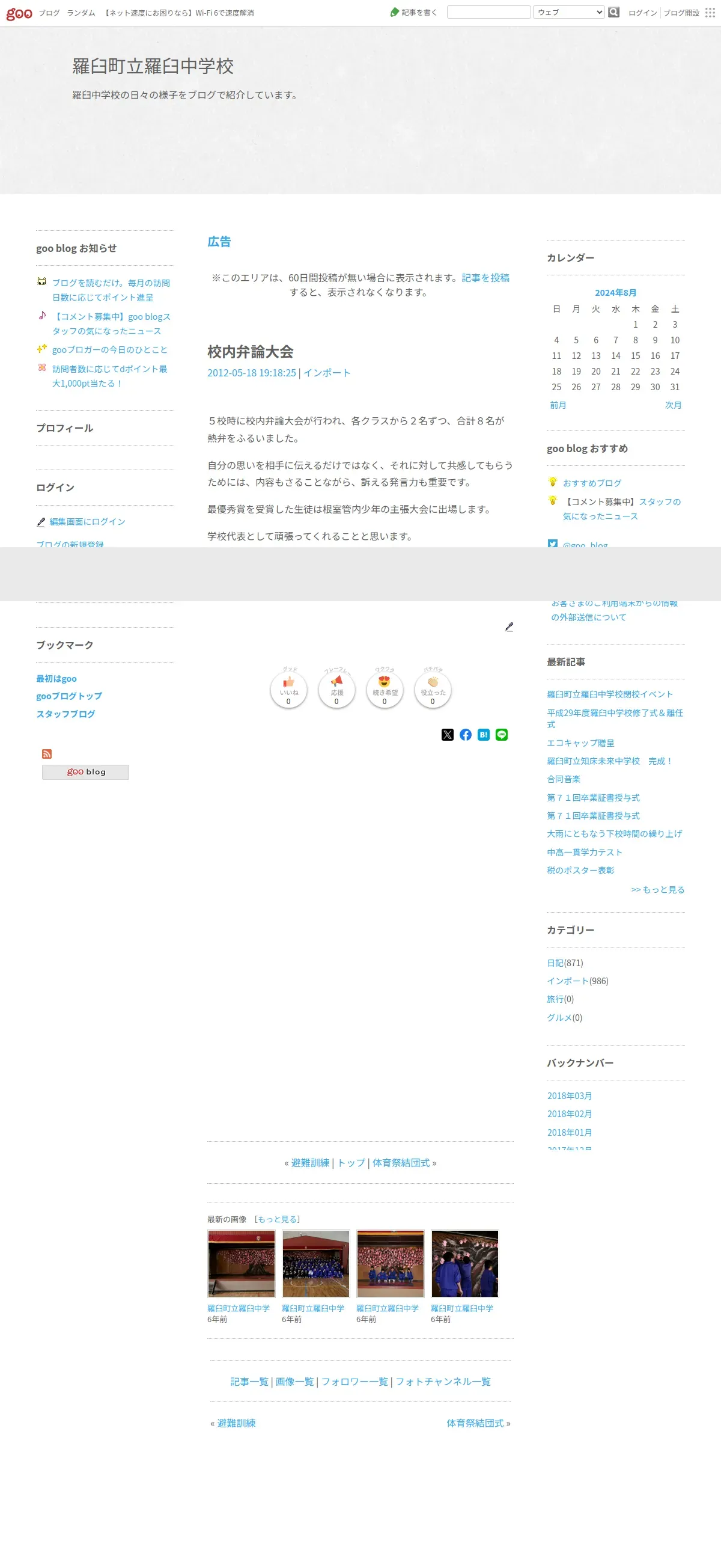Click the 役立った clapping reaction button
Image resolution: width=721 pixels, height=1568 pixels.
click(433, 690)
